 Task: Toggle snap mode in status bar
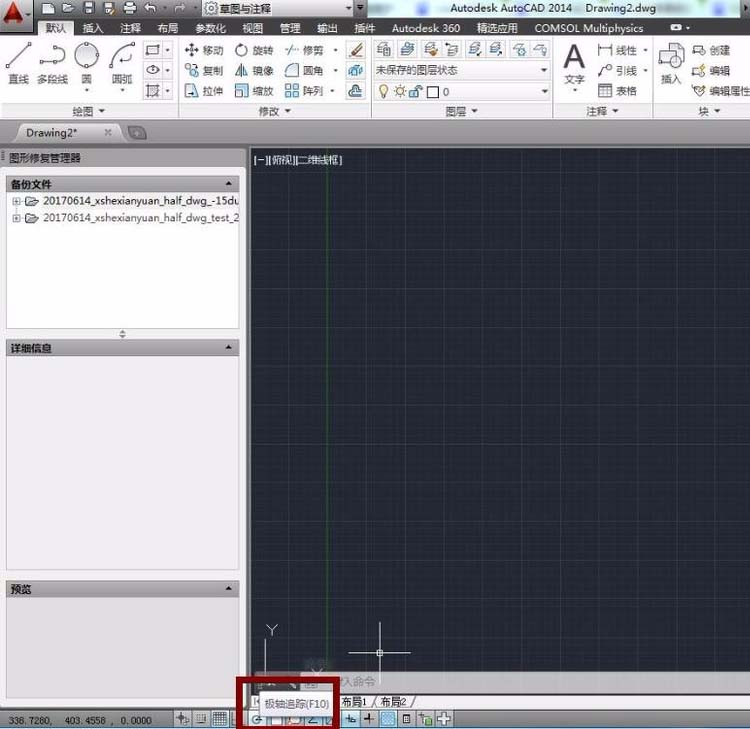(201, 718)
